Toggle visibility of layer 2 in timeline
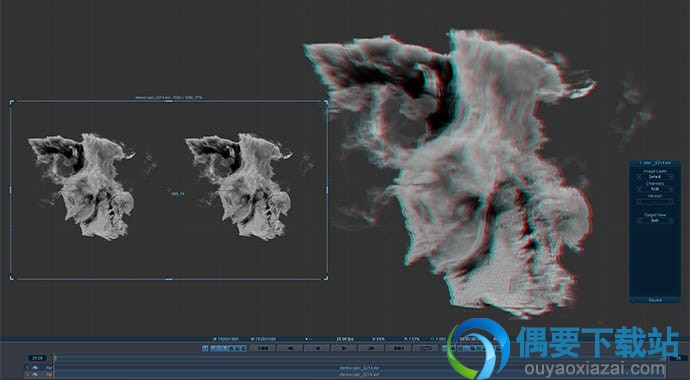The width and height of the screenshot is (690, 380). [34, 374]
